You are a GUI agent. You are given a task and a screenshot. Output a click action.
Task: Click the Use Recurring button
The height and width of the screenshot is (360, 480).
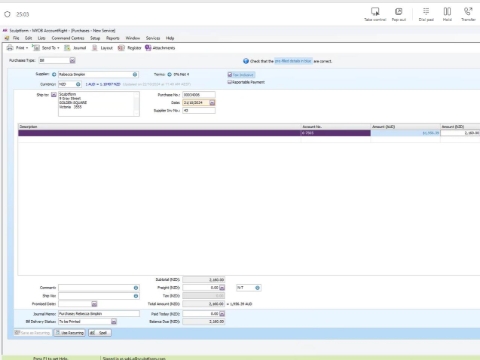click(x=70, y=333)
